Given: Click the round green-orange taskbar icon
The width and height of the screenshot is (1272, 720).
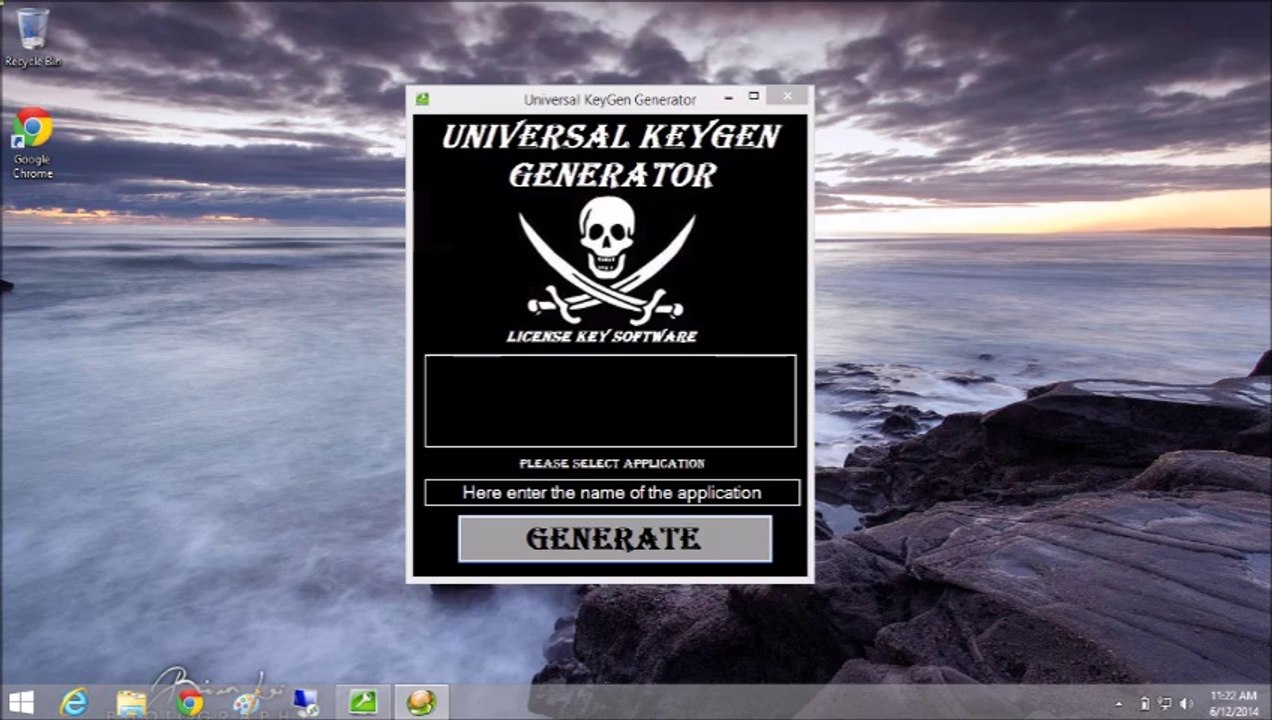Looking at the screenshot, I should (421, 703).
